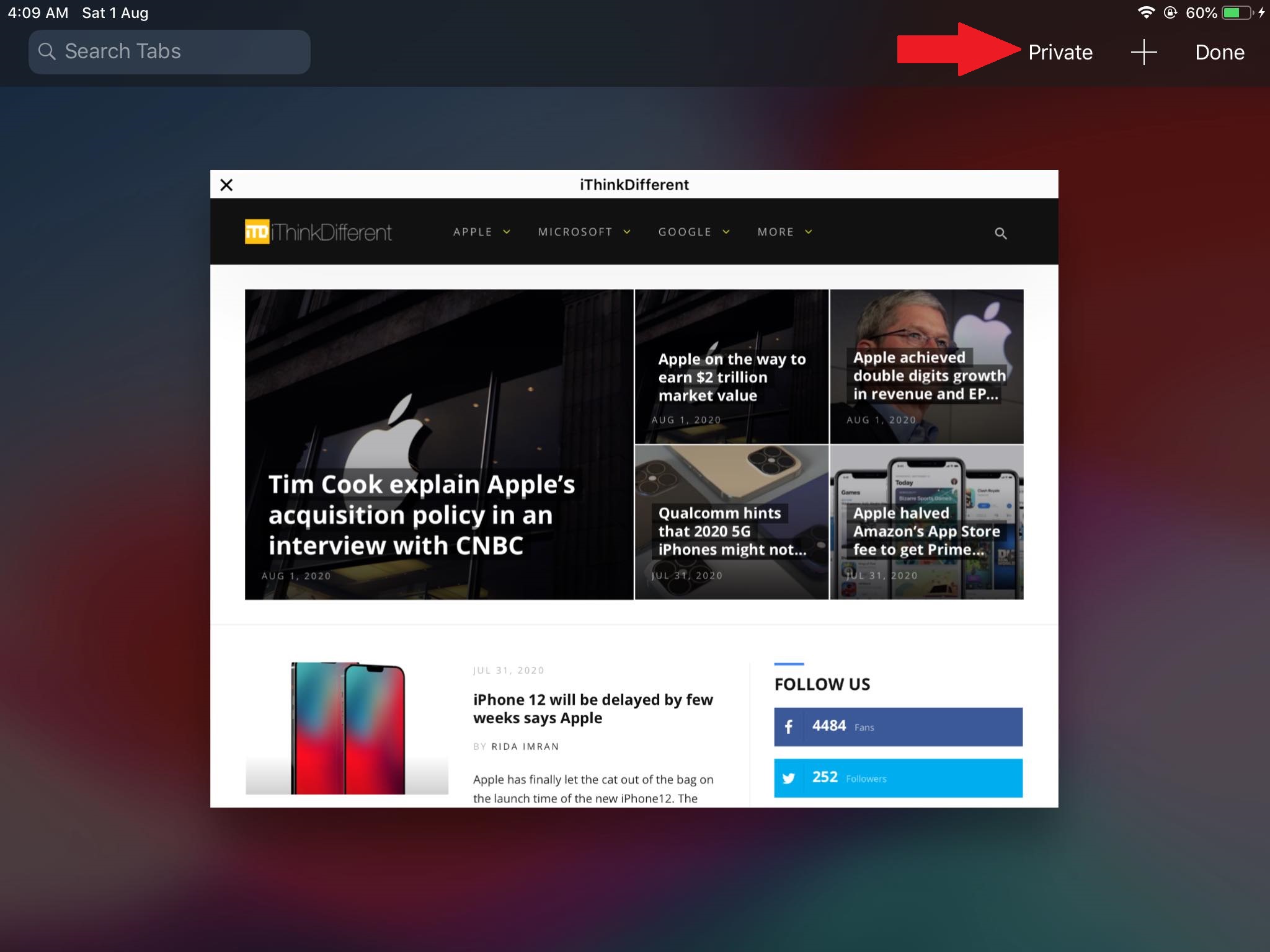The height and width of the screenshot is (952, 1270).
Task: Click Done to exit tab view
Action: (1220, 52)
